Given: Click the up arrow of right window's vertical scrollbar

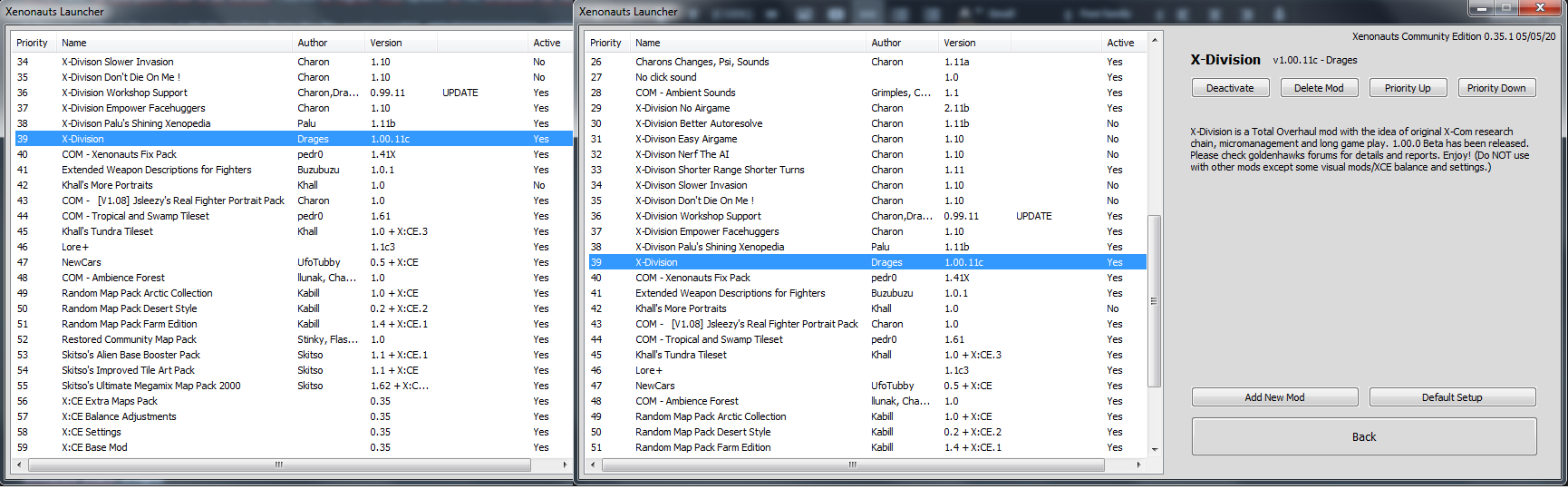Looking at the screenshot, I should tap(1154, 41).
